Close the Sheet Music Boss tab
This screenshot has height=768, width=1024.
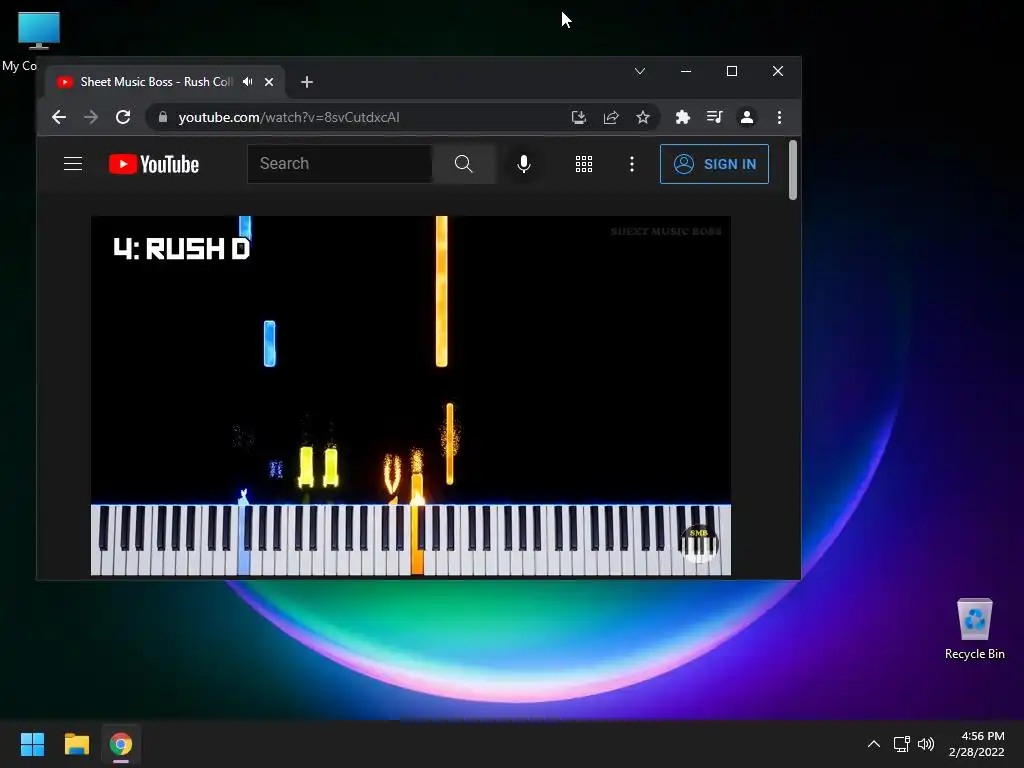pos(269,82)
